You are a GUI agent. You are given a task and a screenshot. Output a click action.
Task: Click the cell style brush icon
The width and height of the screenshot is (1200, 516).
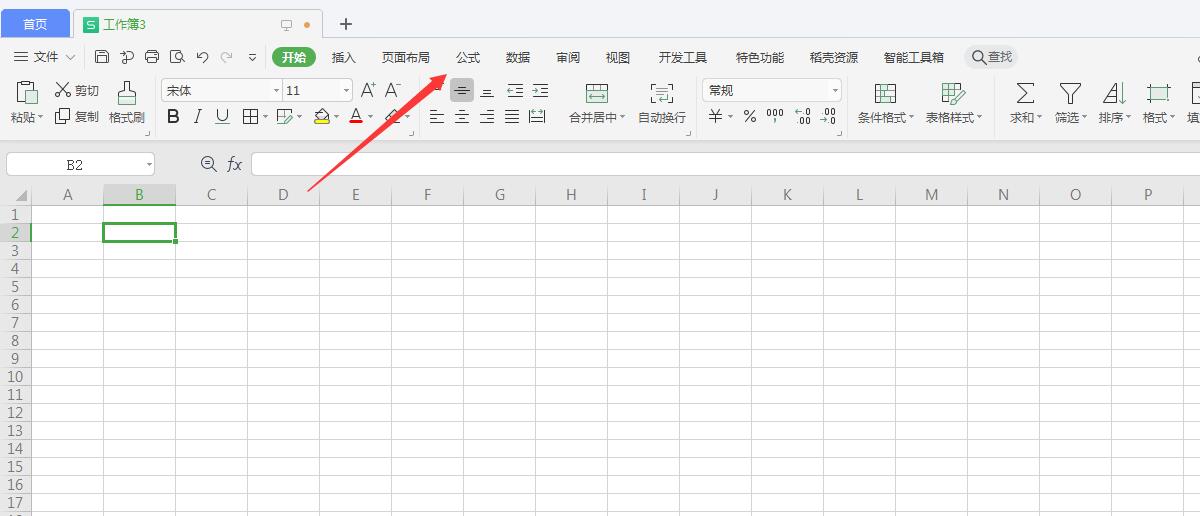[285, 117]
